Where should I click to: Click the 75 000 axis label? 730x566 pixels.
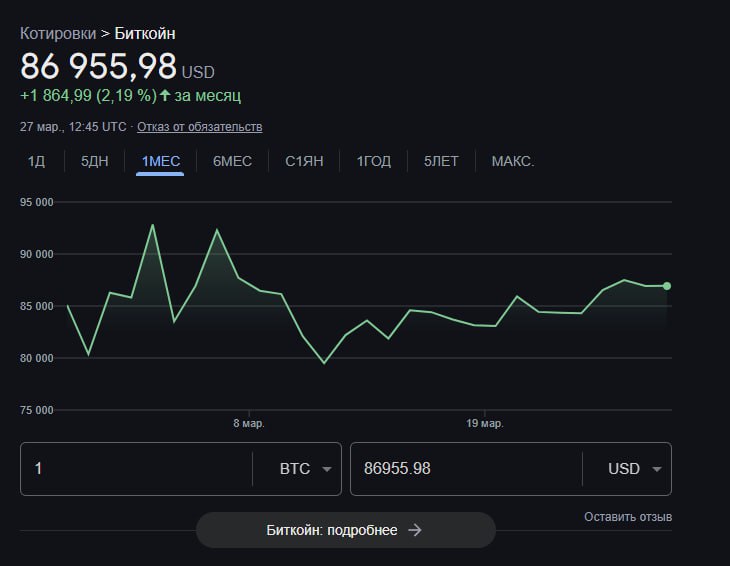37,410
